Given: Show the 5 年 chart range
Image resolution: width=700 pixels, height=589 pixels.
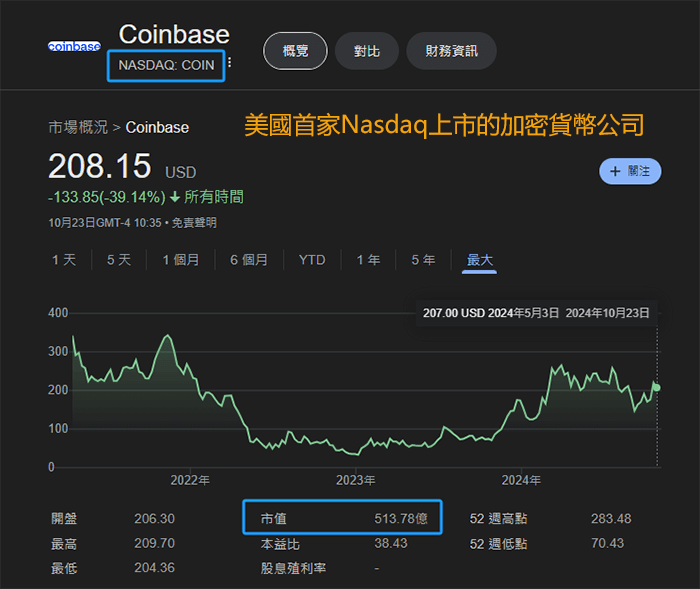Looking at the screenshot, I should pos(423,260).
